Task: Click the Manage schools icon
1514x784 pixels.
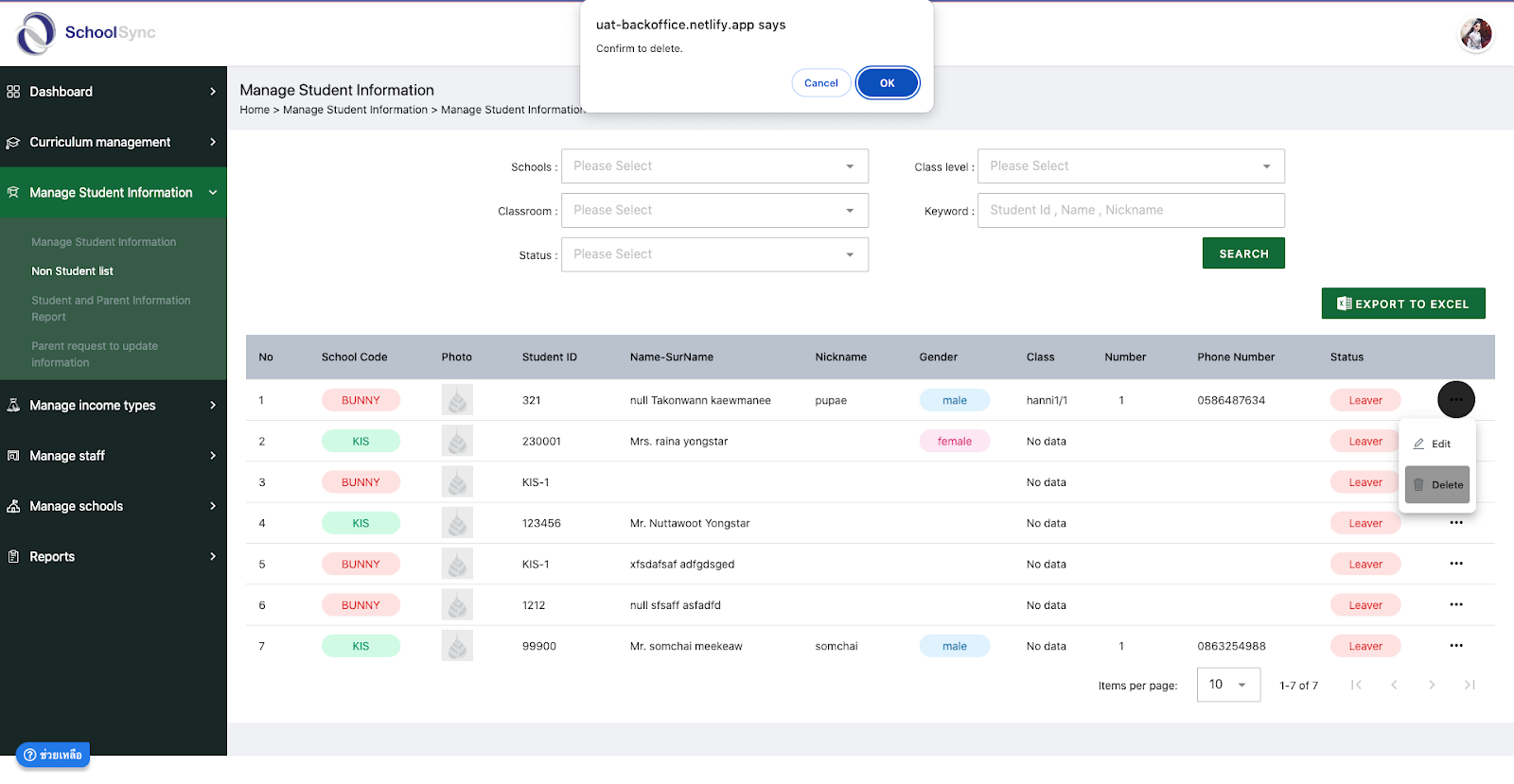Action: pyautogui.click(x=13, y=507)
